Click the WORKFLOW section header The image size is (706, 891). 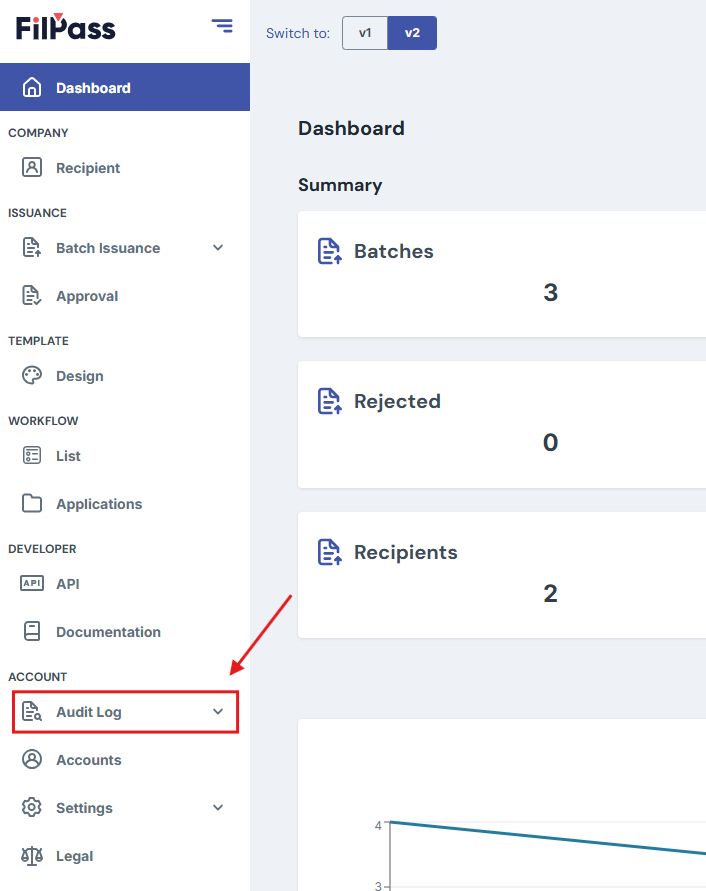click(43, 420)
